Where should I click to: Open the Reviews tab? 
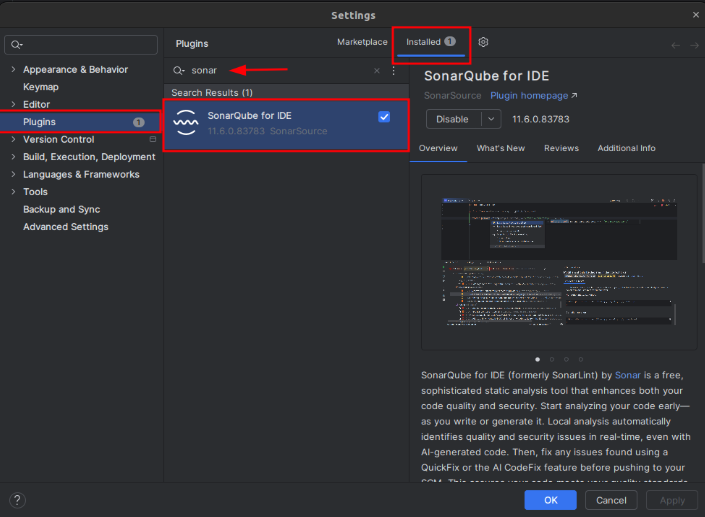[x=561, y=148]
